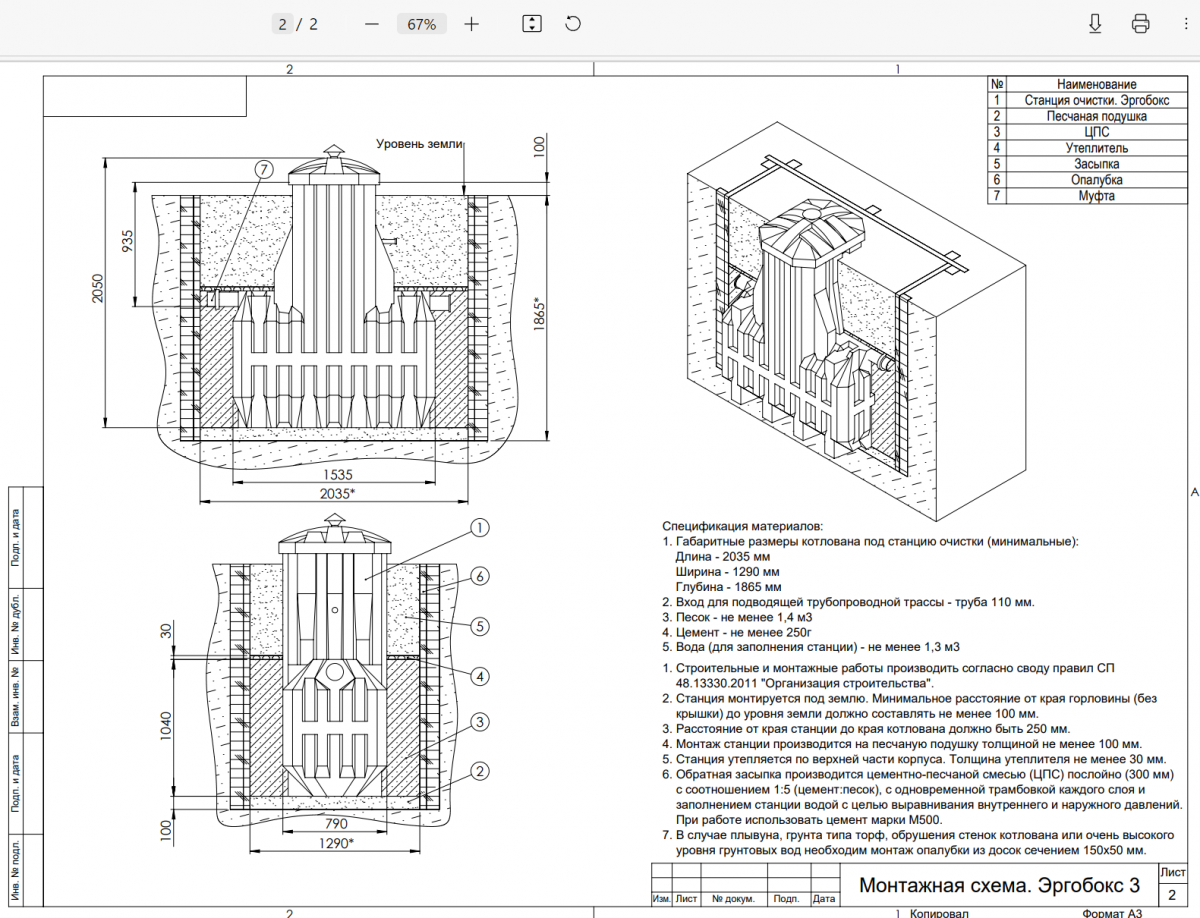
Task: Click callout balloon 6 on side view
Action: pos(480,577)
